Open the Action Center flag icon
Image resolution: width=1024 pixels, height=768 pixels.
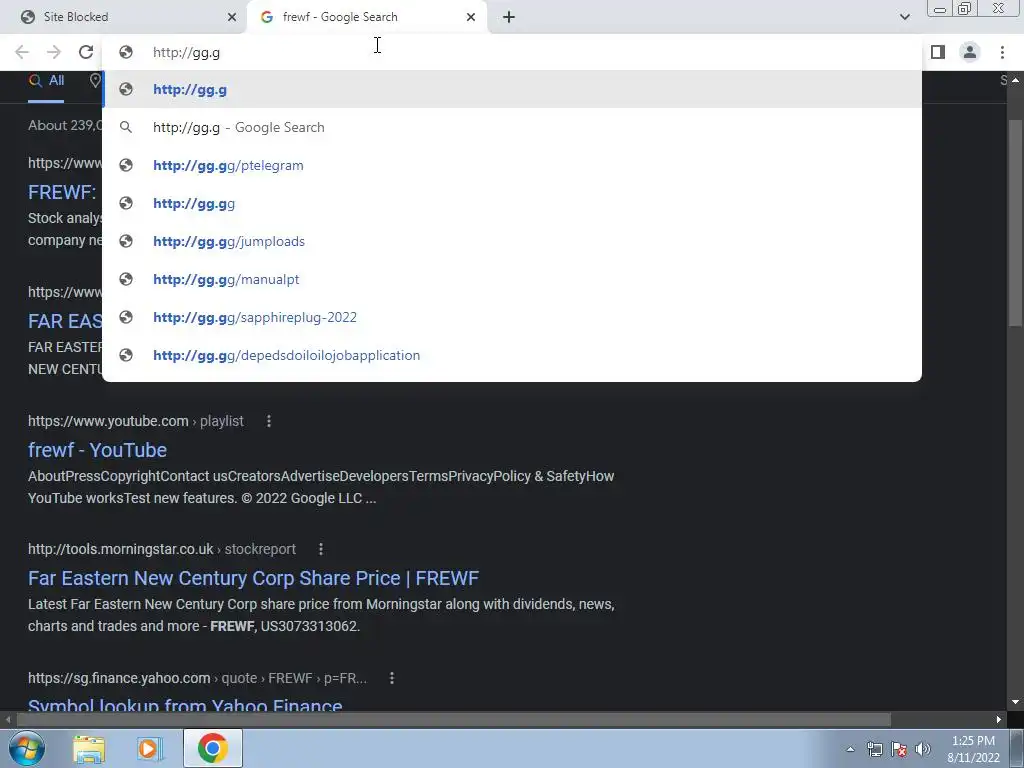tap(899, 749)
